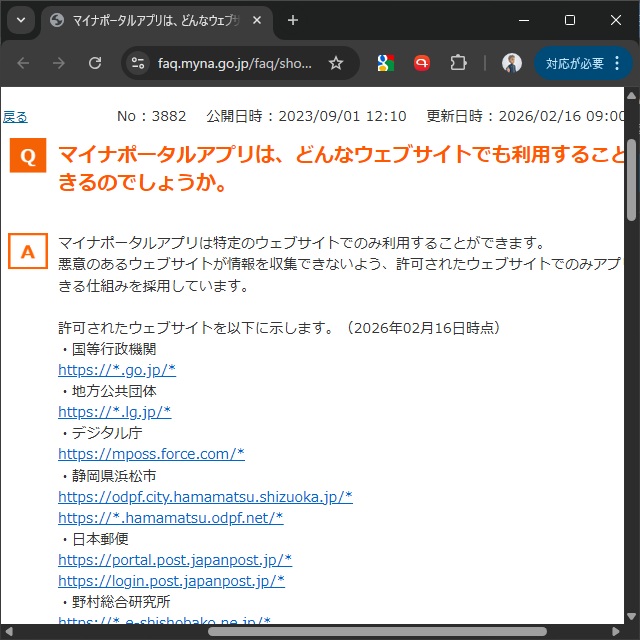Screen dimensions: 640x640
Task: Go back using the browser back arrow
Action: [23, 63]
